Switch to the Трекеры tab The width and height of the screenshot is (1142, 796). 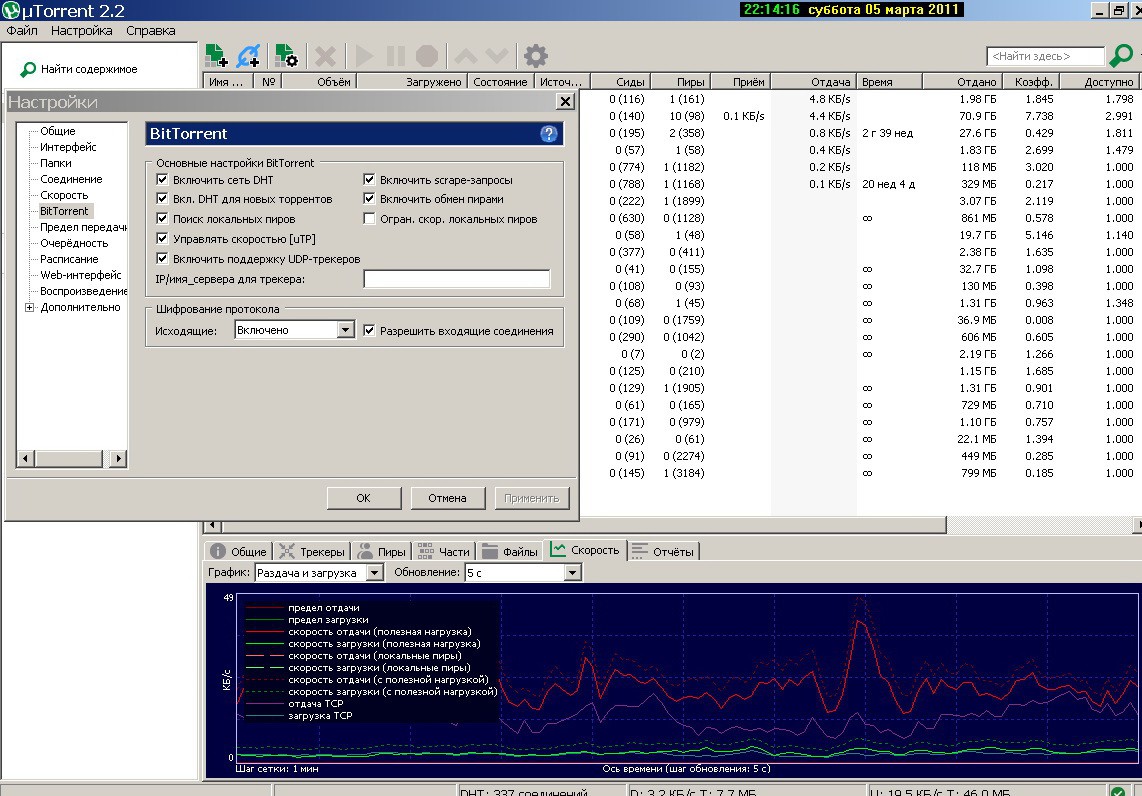tap(312, 551)
